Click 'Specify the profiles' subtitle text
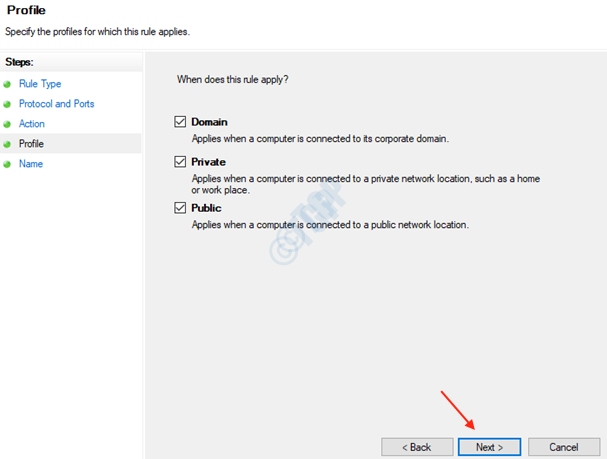Viewport: 607px width, 459px height. pyautogui.click(x=98, y=32)
